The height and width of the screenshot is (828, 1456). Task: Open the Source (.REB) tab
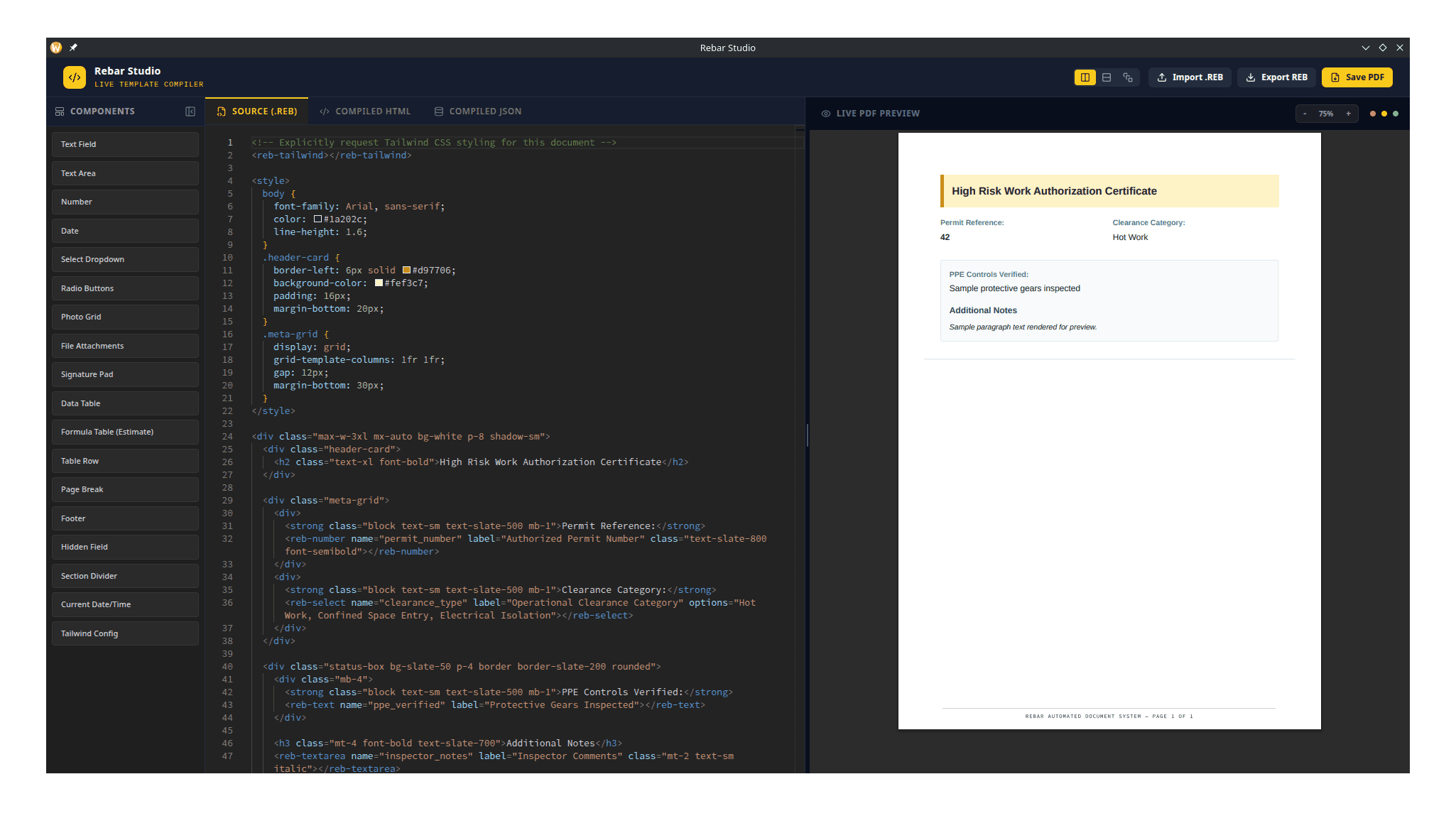pyautogui.click(x=257, y=111)
